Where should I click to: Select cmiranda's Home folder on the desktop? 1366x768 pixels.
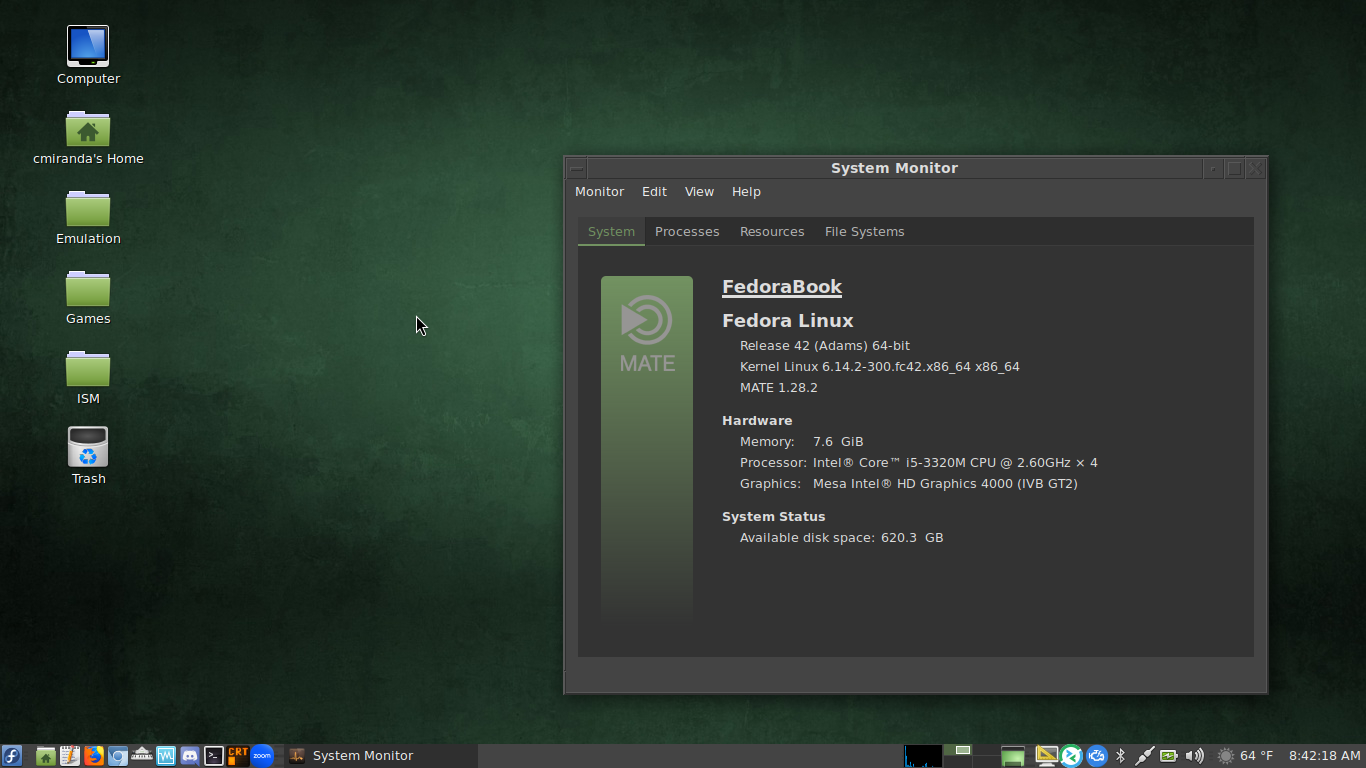click(88, 137)
